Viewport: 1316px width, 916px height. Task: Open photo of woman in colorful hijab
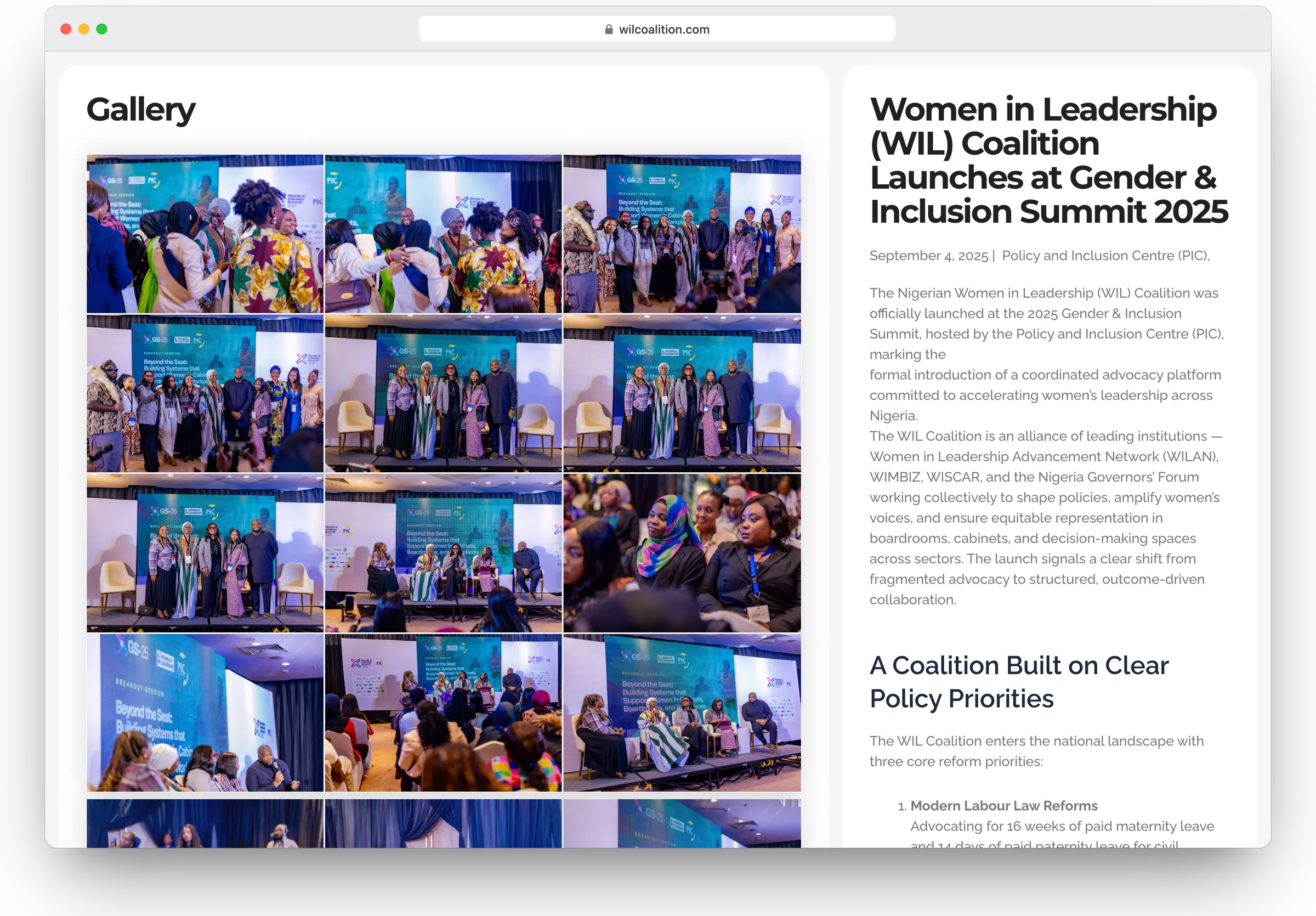[682, 553]
